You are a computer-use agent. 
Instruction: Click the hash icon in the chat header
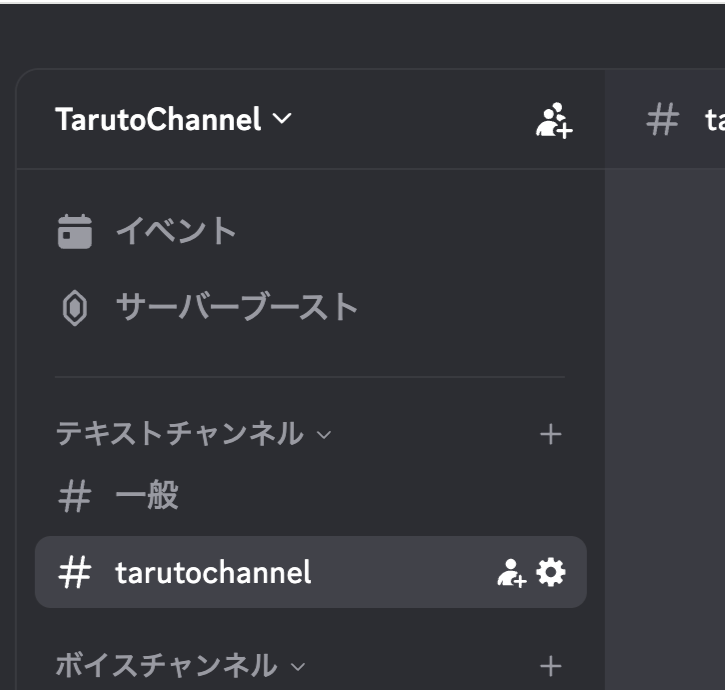tap(663, 120)
